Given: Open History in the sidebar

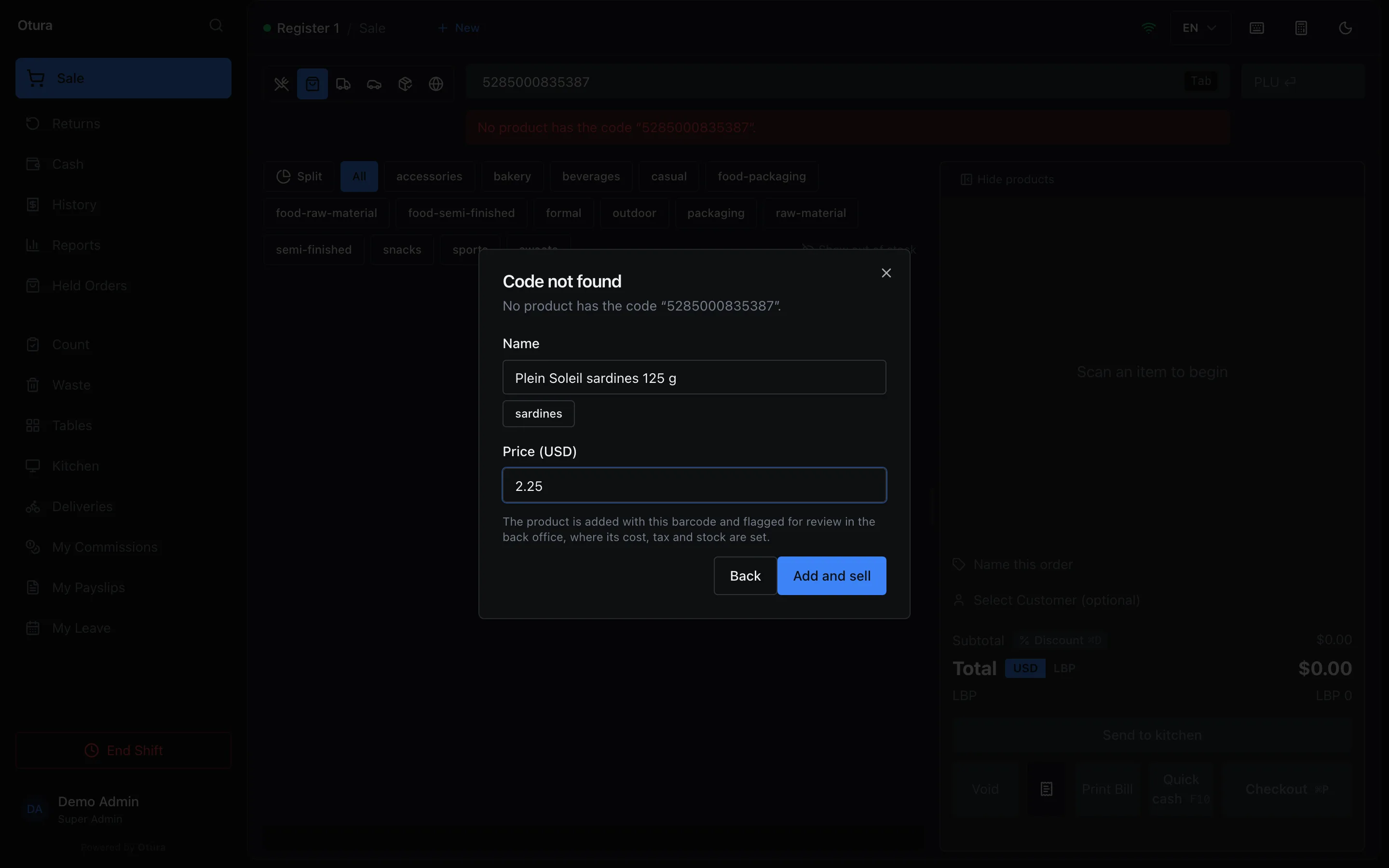Looking at the screenshot, I should pyautogui.click(x=123, y=205).
